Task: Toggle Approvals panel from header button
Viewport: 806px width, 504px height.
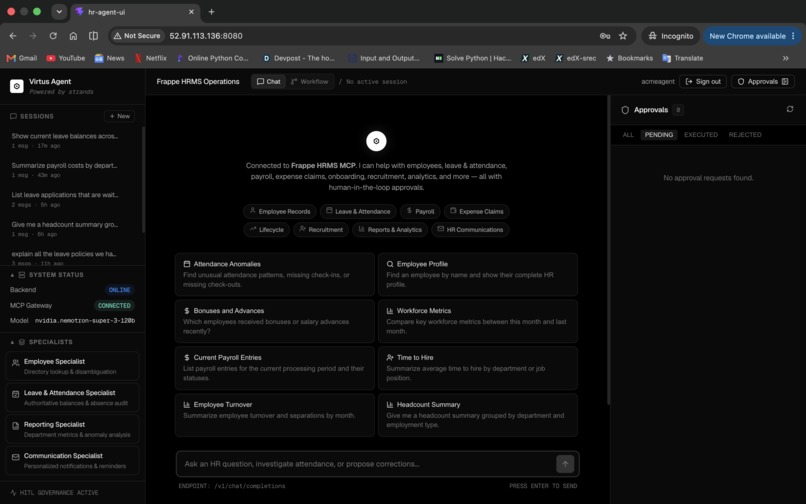Action: coord(763,81)
